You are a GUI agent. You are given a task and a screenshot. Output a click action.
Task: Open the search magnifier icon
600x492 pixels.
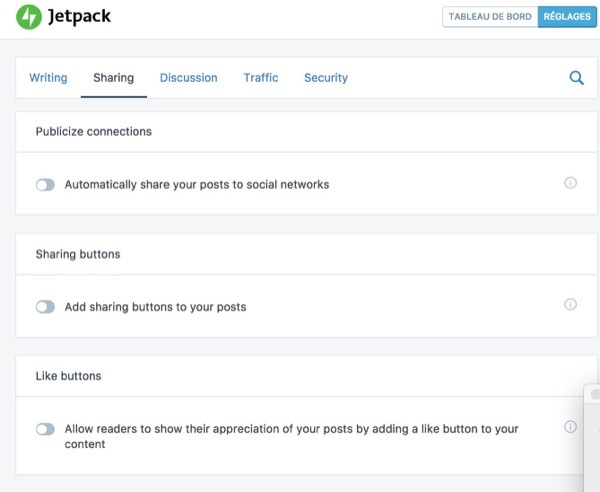[576, 78]
